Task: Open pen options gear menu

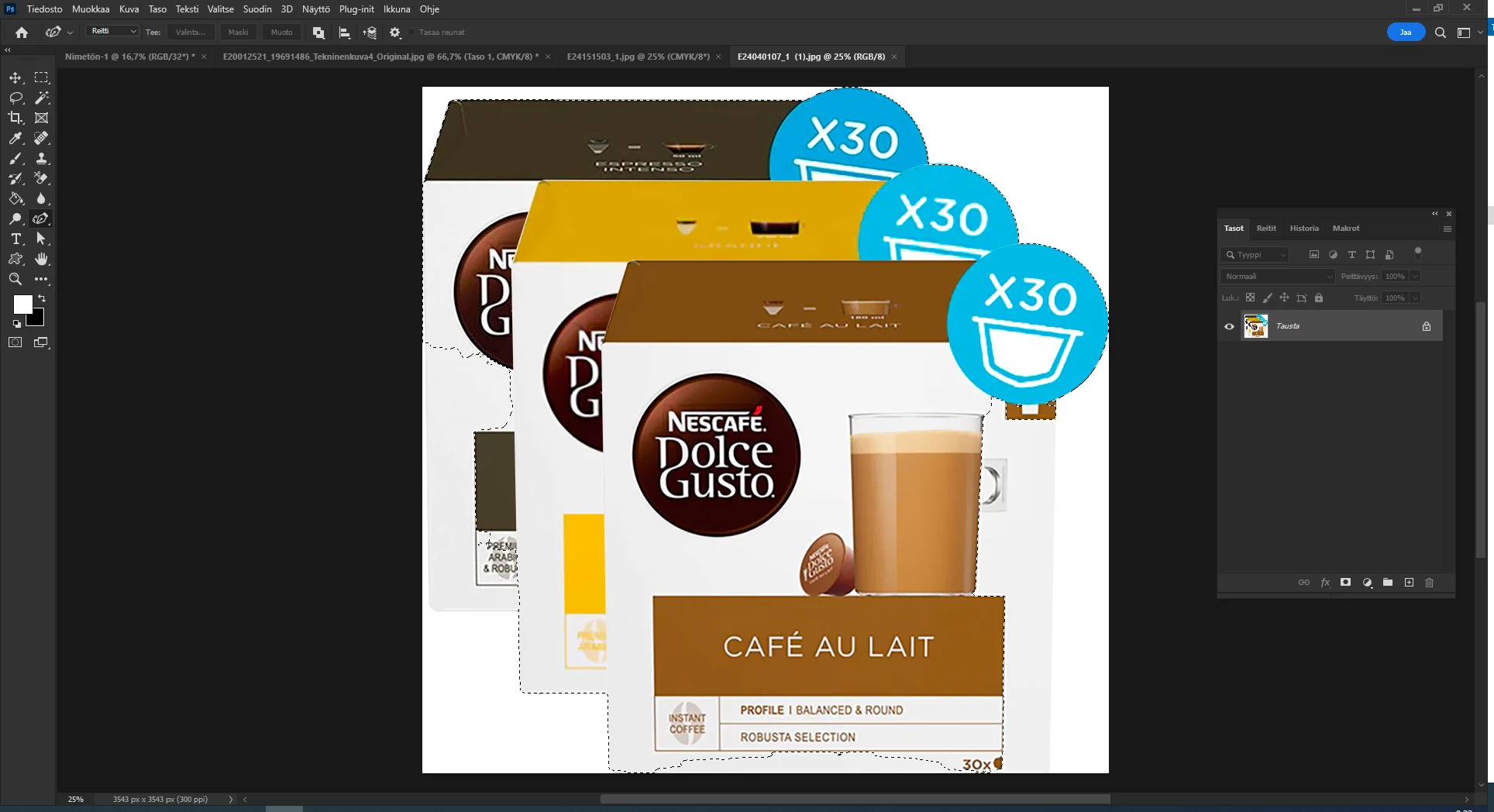Action: click(395, 33)
